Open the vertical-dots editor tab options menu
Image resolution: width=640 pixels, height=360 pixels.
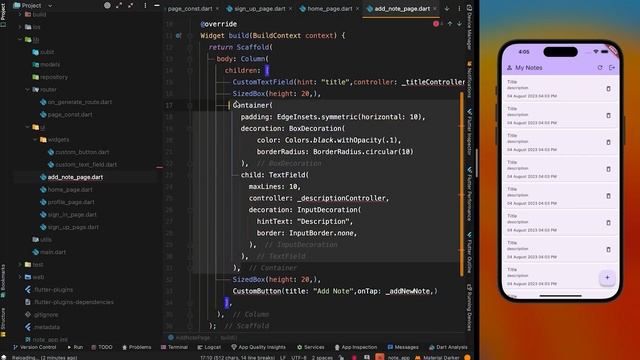click(x=459, y=8)
